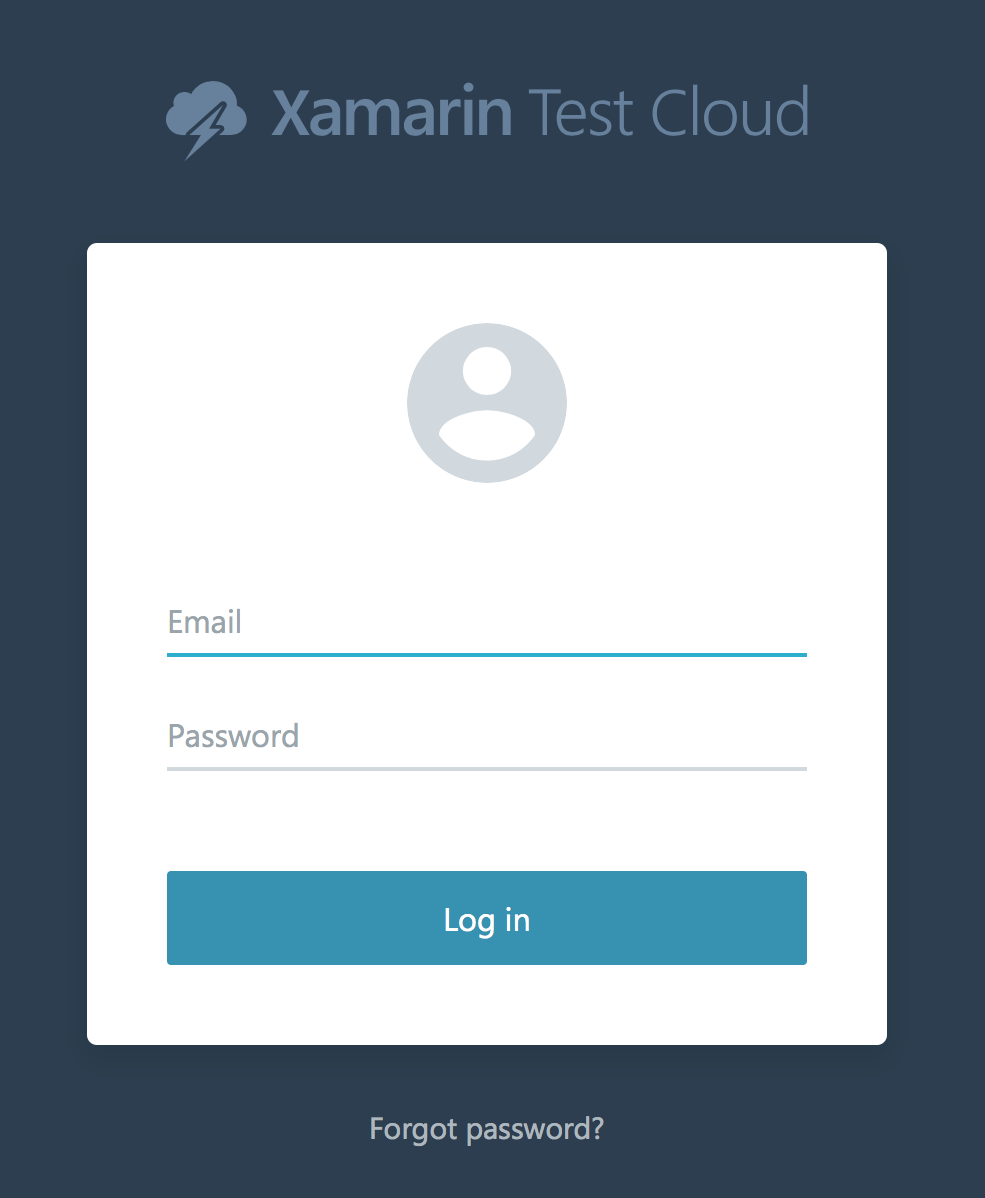Click the bold Xamarin wordmark
This screenshot has width=985, height=1198.
coord(391,113)
